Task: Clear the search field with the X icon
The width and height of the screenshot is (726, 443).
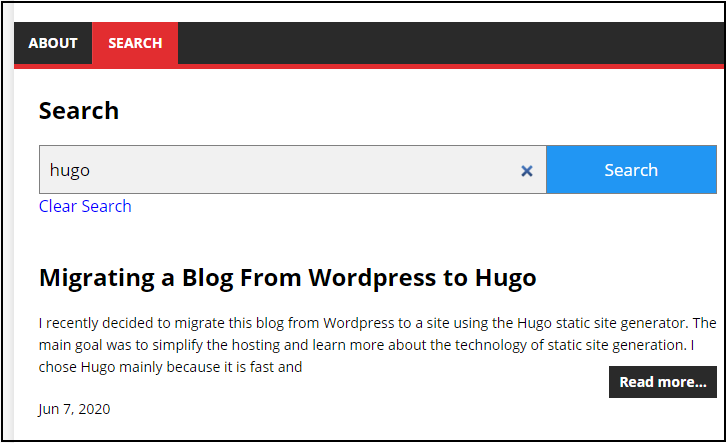Action: tap(526, 171)
